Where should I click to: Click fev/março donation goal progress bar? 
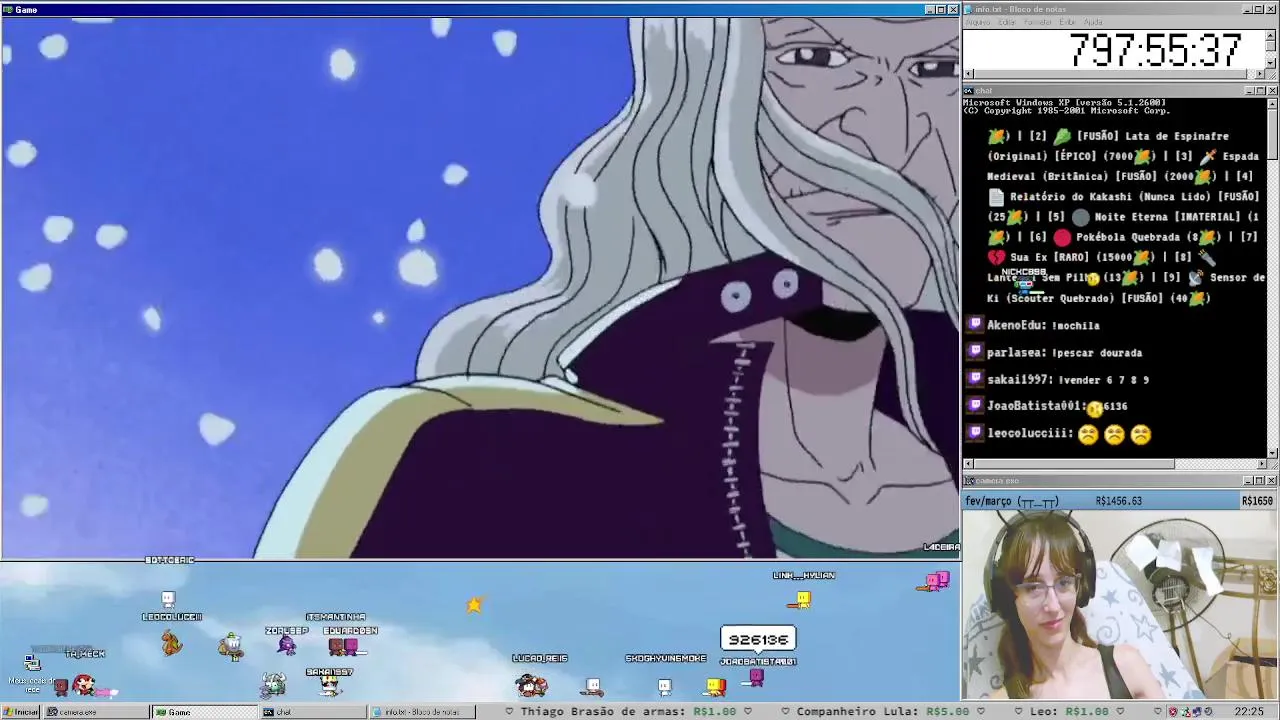(x=1120, y=501)
